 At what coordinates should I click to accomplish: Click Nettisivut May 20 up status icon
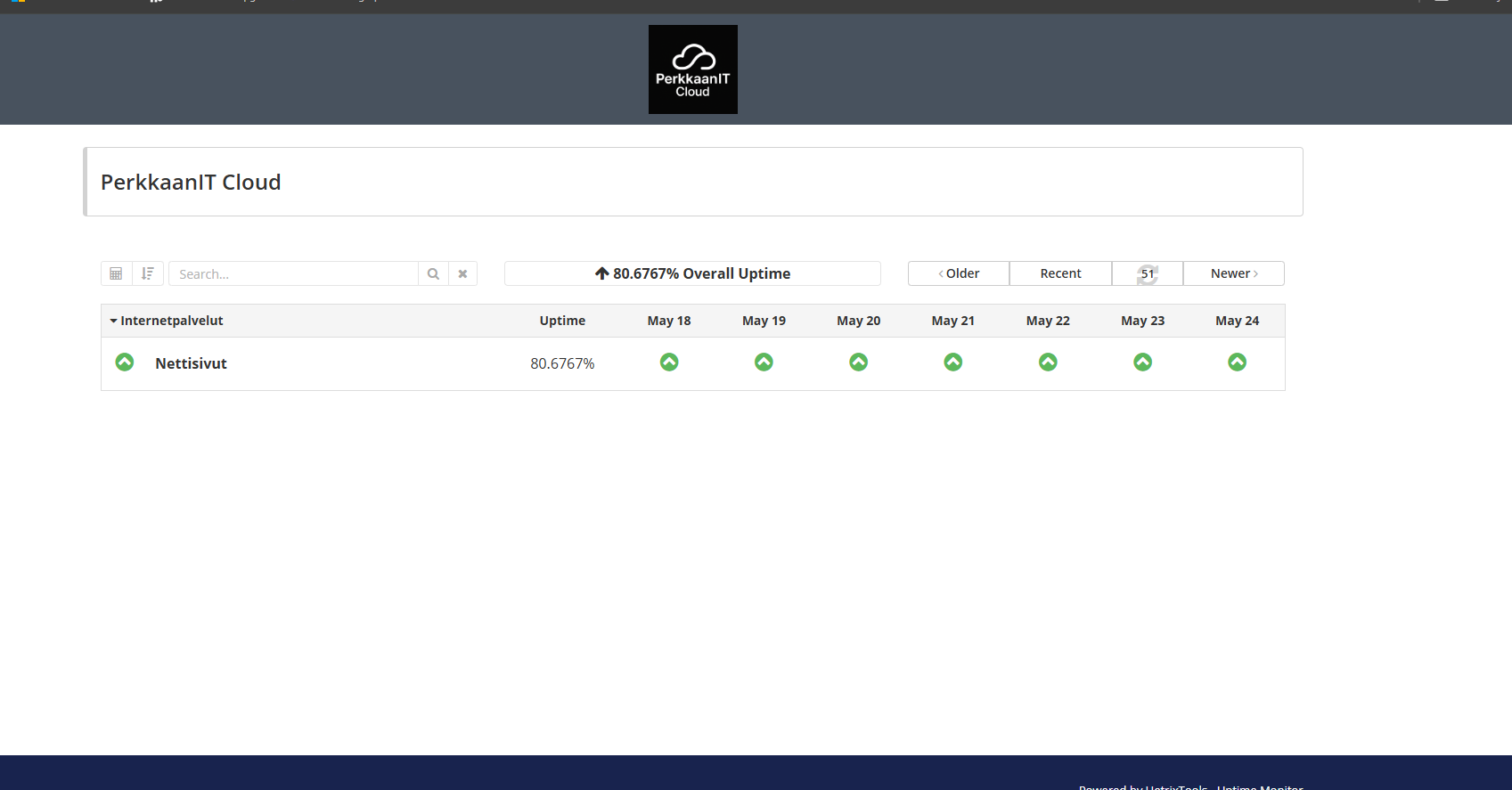(859, 362)
